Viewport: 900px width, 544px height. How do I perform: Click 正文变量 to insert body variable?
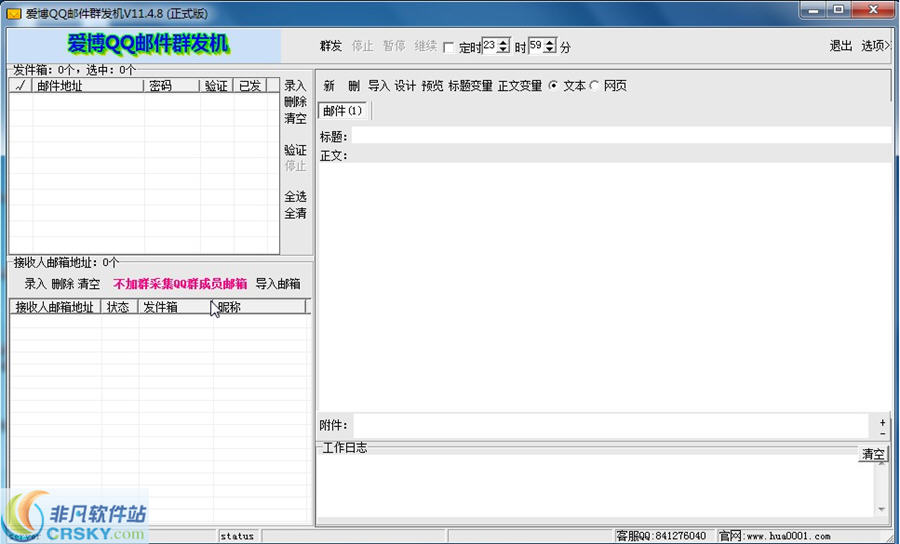pyautogui.click(x=520, y=86)
